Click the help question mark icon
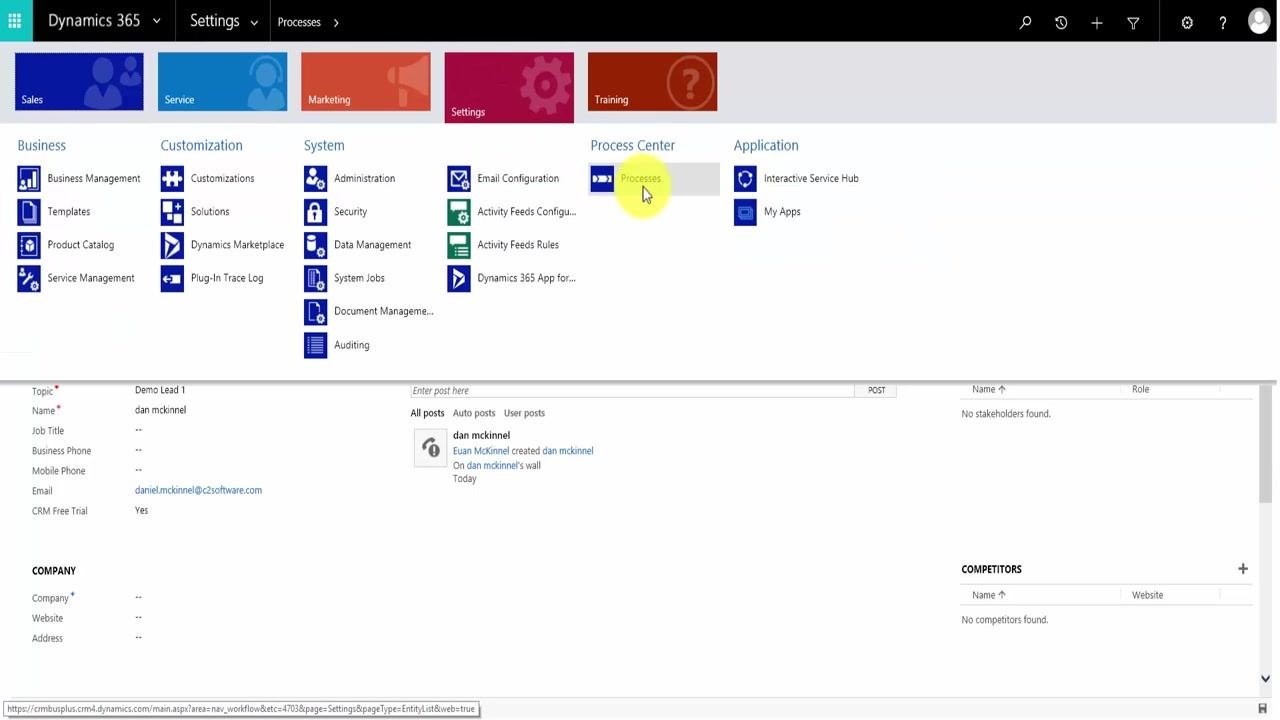Image resolution: width=1280 pixels, height=720 pixels. 1222,22
